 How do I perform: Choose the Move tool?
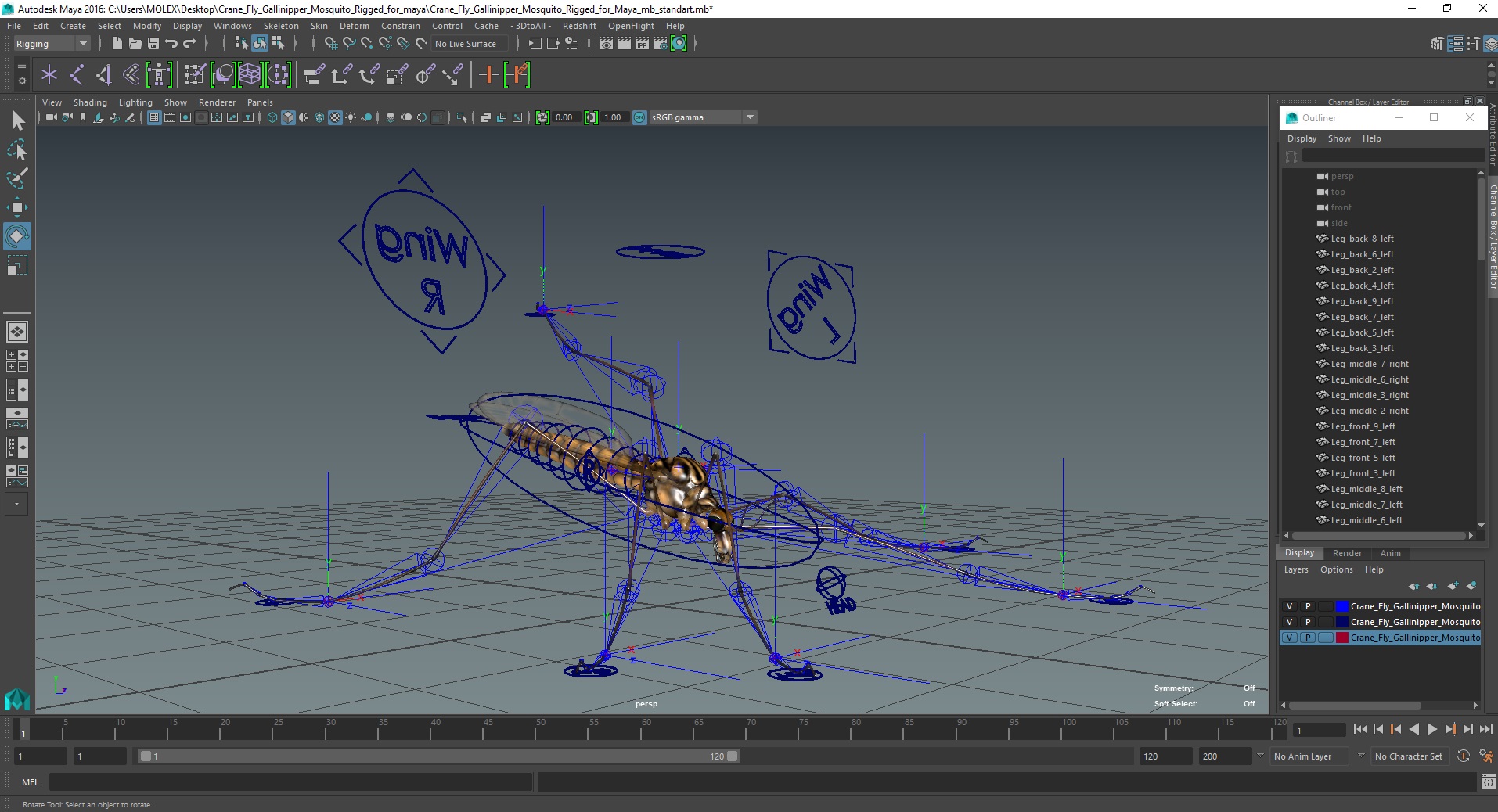(x=17, y=207)
